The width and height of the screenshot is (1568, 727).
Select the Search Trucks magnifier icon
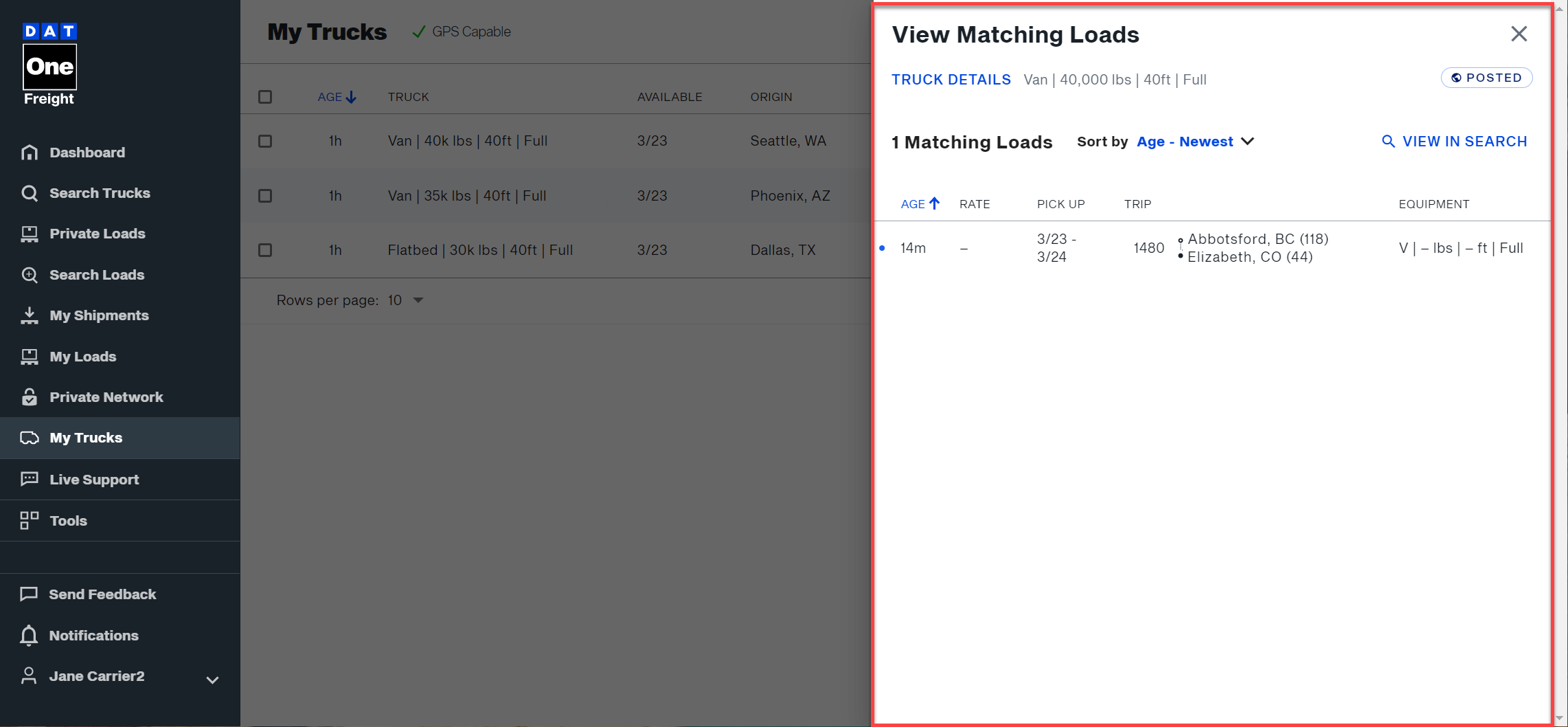(x=30, y=193)
